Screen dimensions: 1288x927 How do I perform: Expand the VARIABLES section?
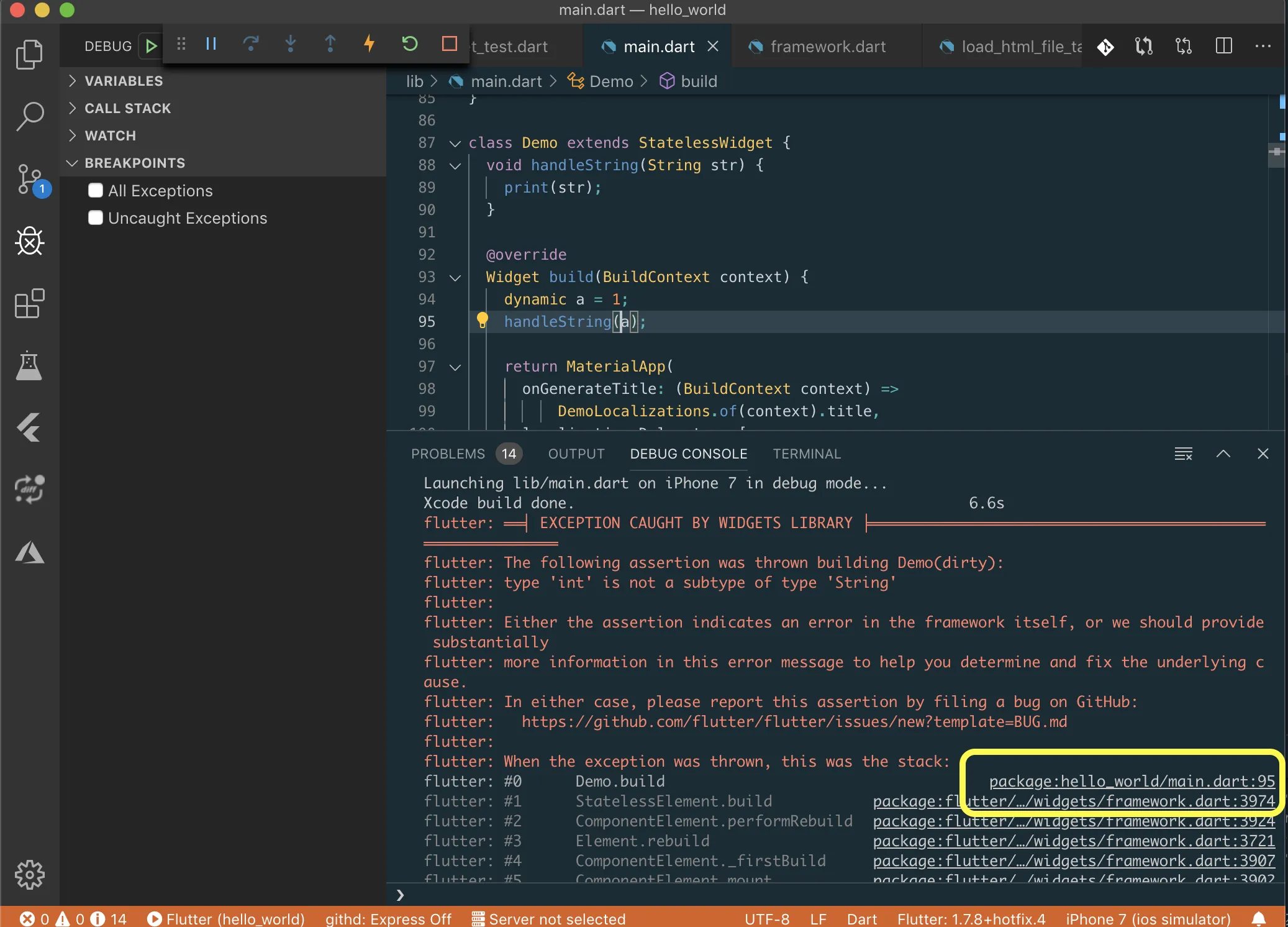(123, 81)
